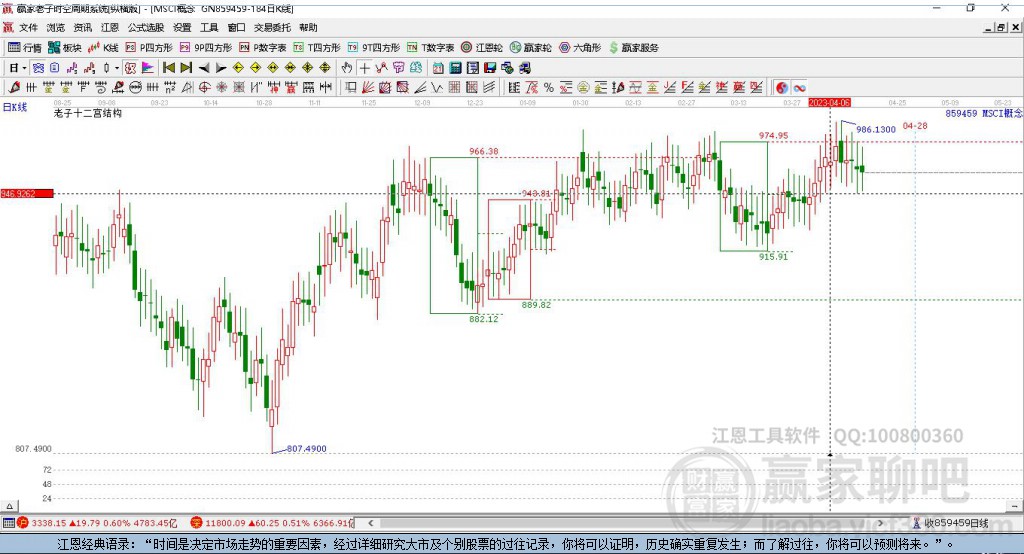Click Shenzhen index 11800.09 status entry

pos(272,523)
